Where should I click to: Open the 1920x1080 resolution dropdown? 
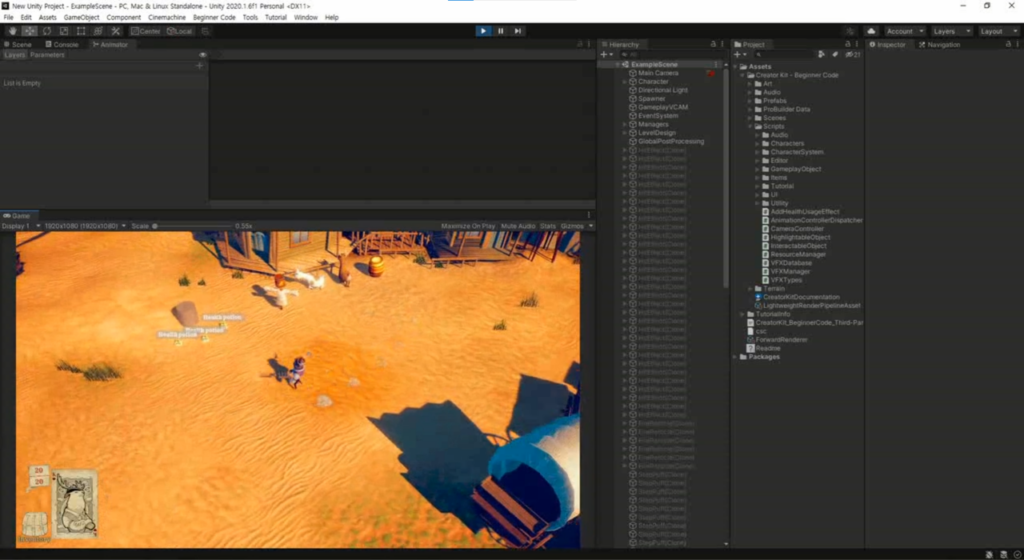(85, 226)
